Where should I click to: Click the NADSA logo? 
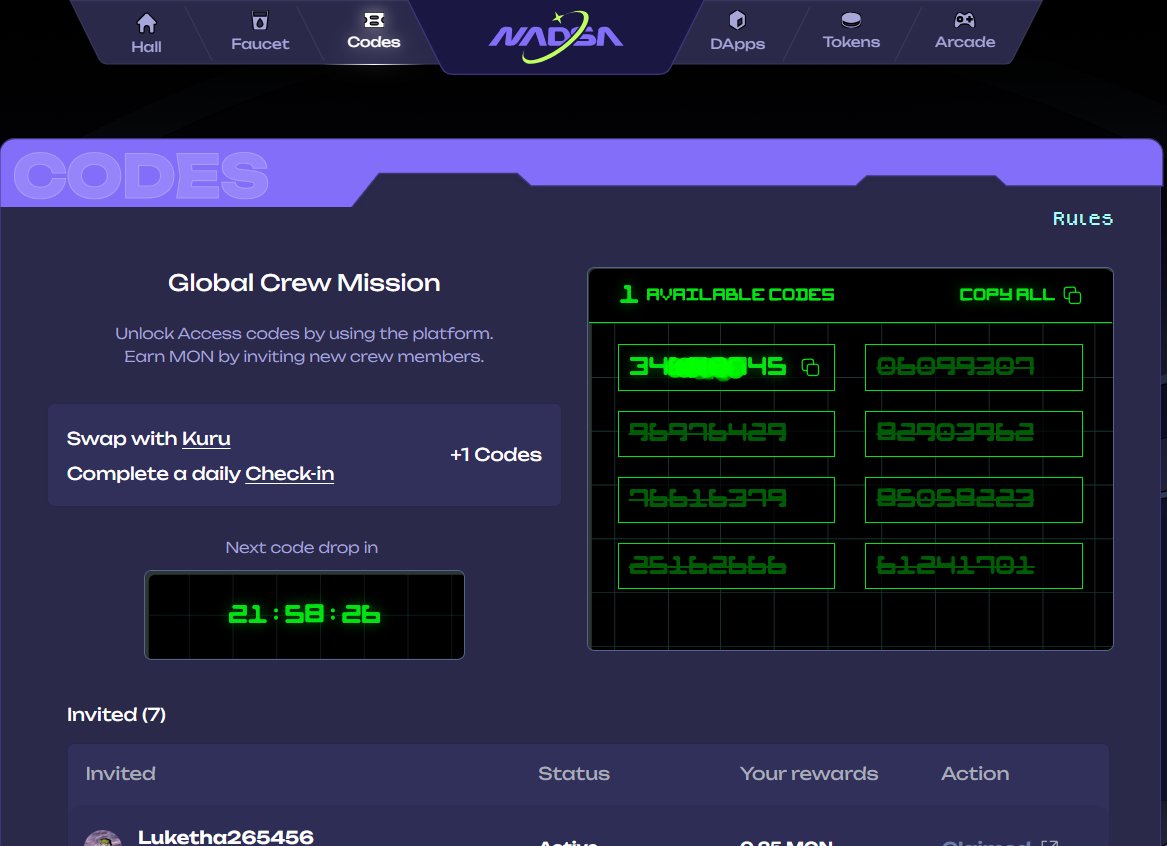click(556, 36)
